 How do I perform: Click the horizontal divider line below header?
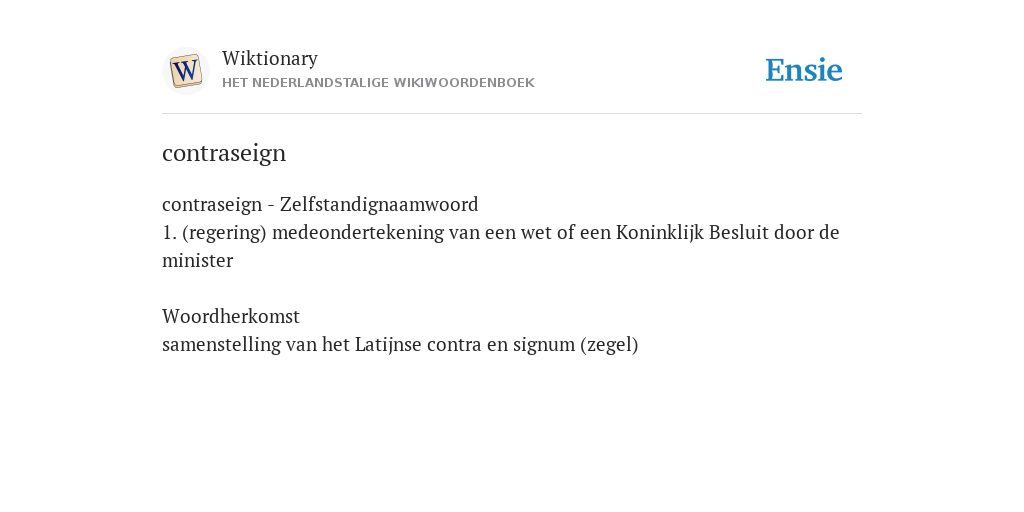[512, 114]
